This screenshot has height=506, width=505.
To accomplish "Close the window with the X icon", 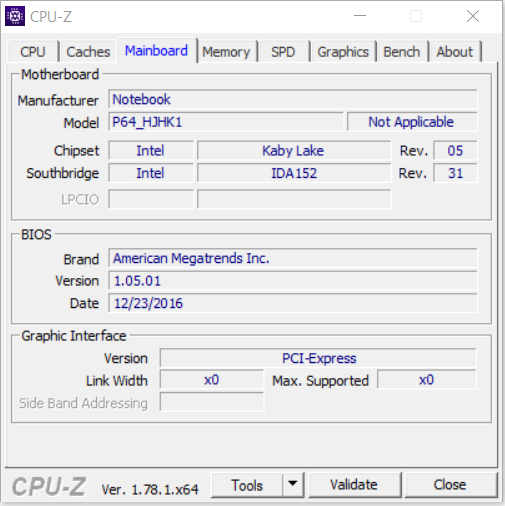I will click(x=473, y=16).
